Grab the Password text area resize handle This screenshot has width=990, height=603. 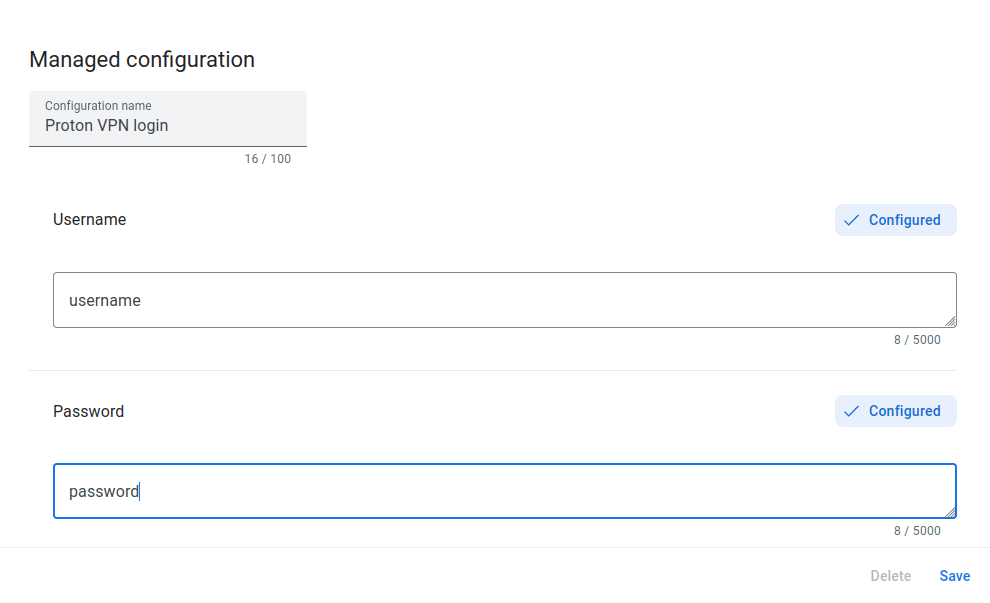(950, 512)
